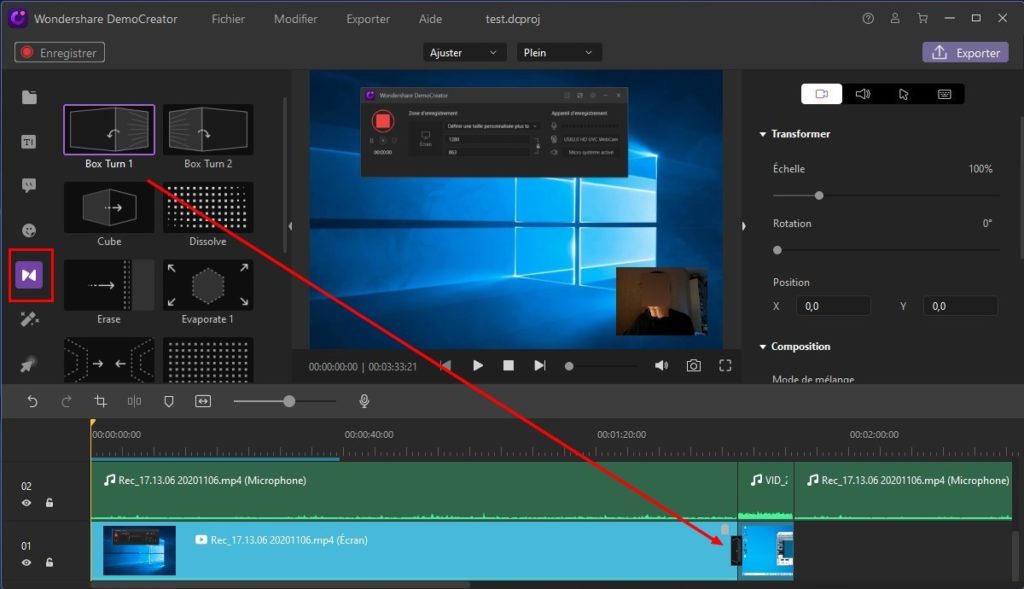Open the media library folder icon
The image size is (1024, 589).
click(29, 97)
